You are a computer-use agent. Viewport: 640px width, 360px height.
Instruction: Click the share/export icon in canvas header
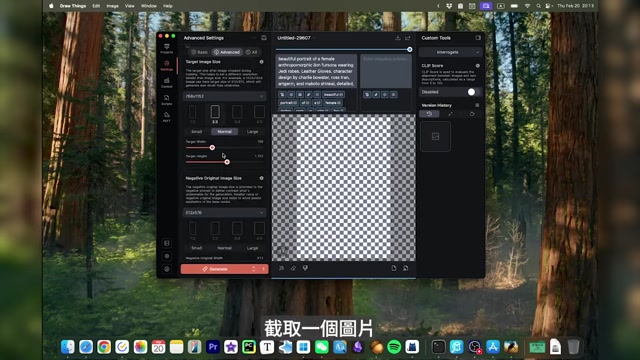(x=407, y=38)
